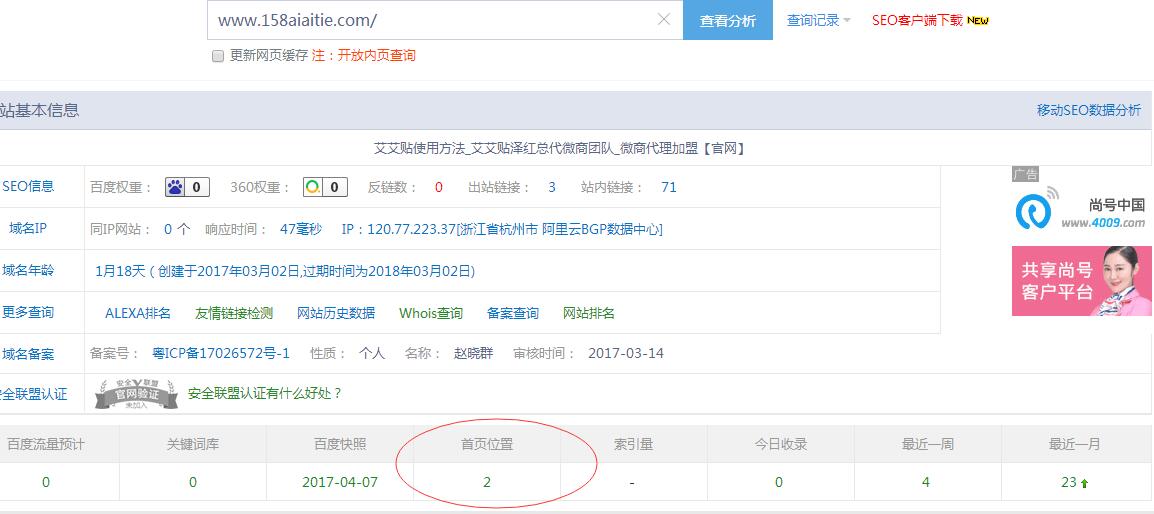Select the SEO信息 row label
The image size is (1154, 514).
28,186
